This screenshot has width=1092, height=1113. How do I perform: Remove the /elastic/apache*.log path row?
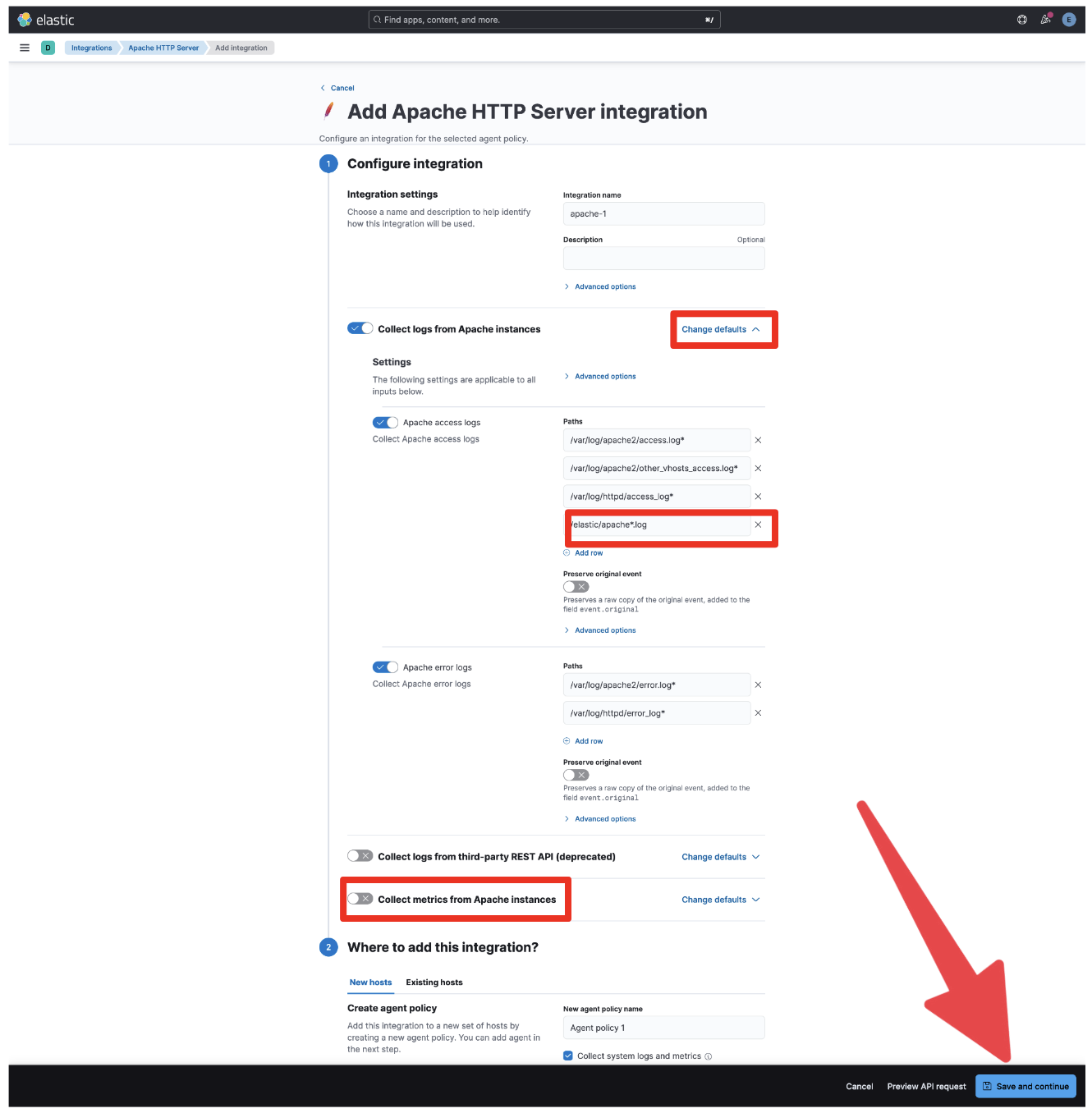coord(758,524)
